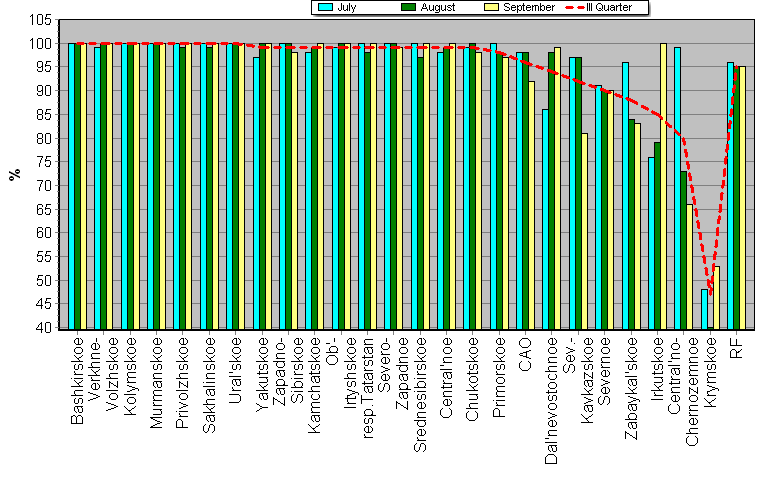Click the y-axis value 60

pyautogui.click(x=44, y=233)
